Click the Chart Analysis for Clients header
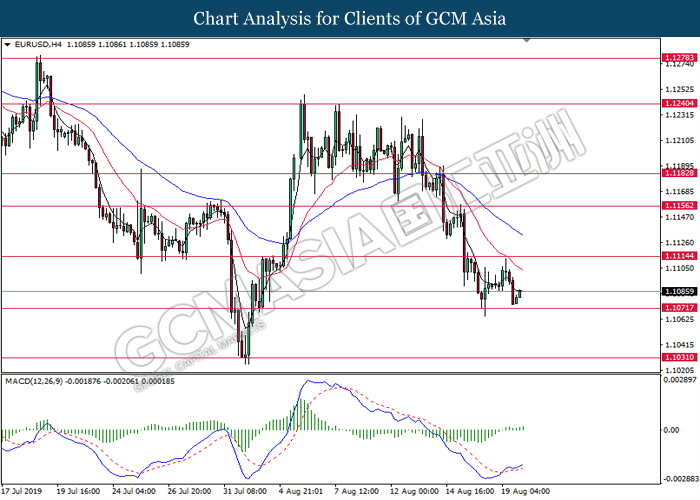Screen dimensions: 700x500 (350, 19)
